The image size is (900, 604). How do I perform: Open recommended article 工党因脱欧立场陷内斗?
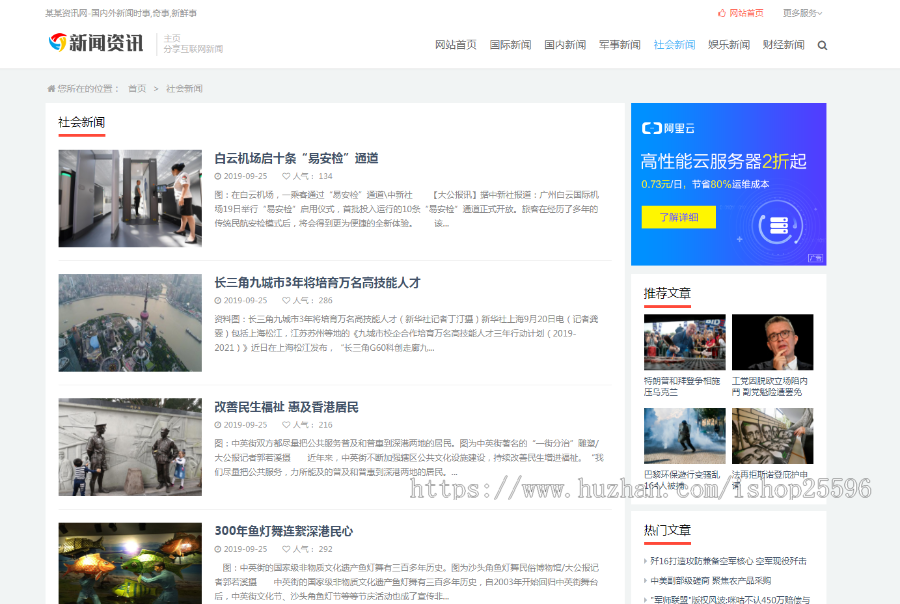[770, 386]
